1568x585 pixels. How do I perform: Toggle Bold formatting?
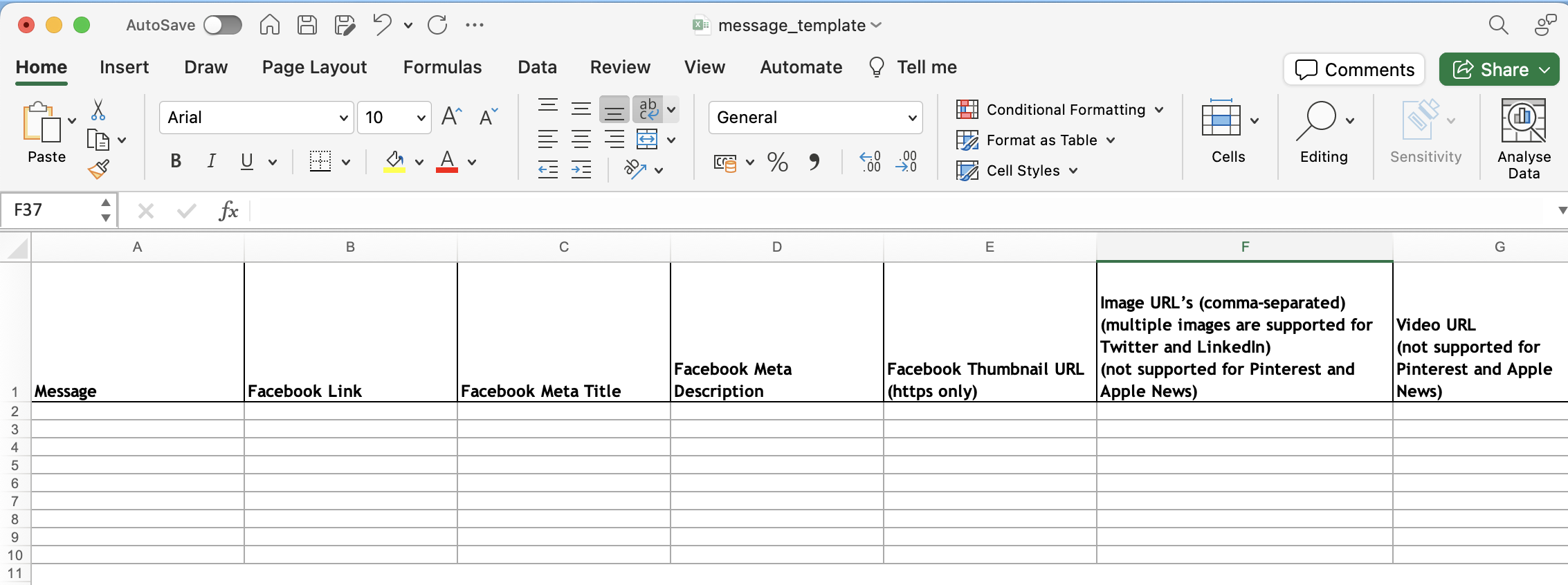tap(176, 162)
